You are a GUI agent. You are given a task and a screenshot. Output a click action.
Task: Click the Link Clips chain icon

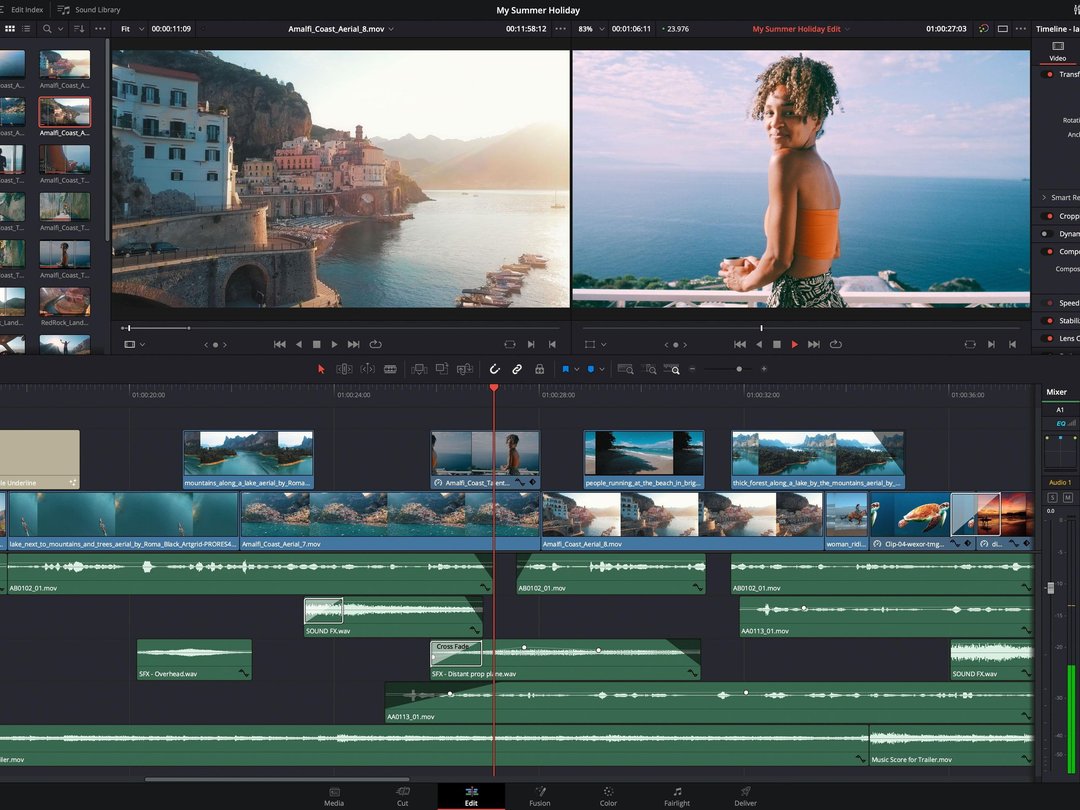coord(516,369)
